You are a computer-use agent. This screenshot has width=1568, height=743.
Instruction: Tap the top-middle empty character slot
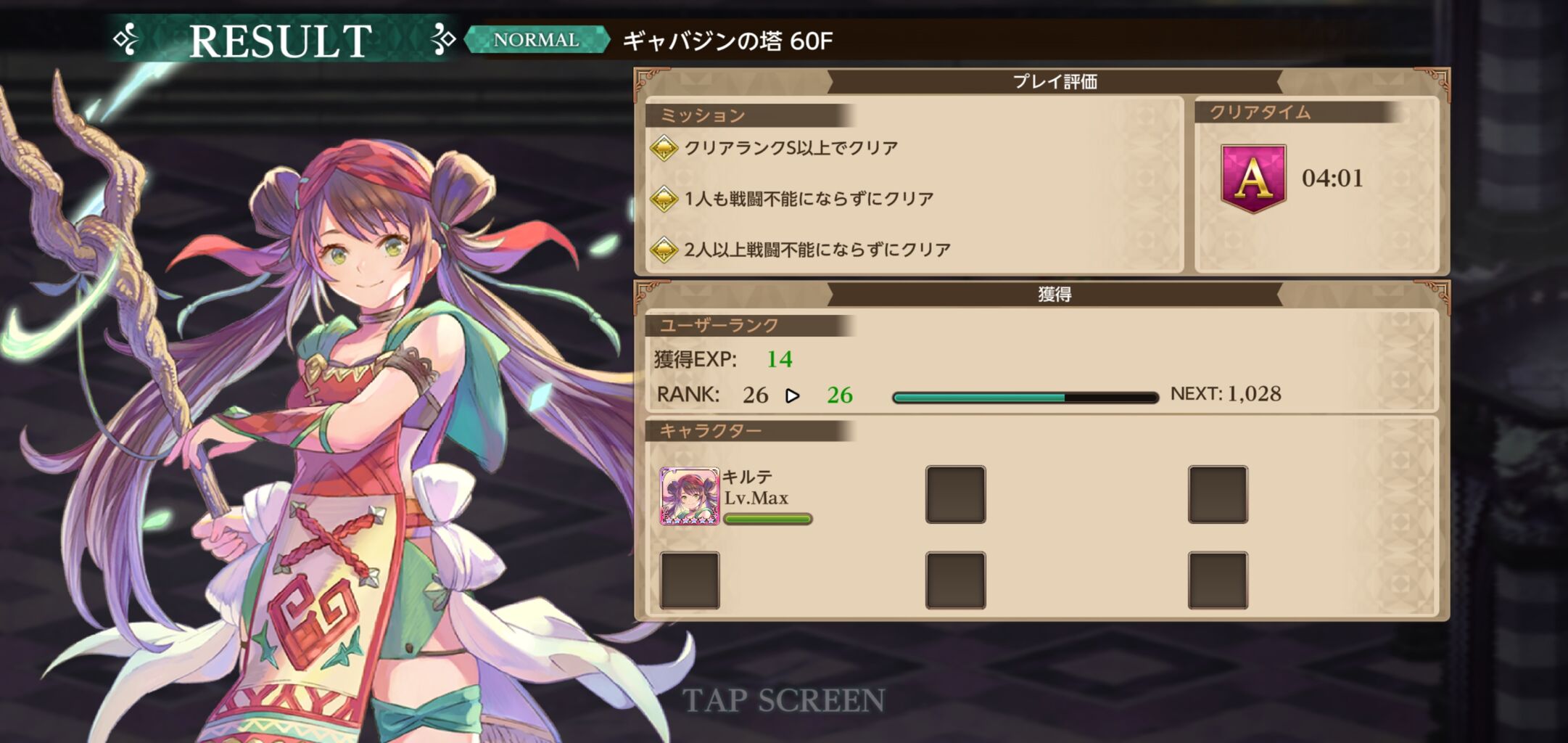point(955,494)
